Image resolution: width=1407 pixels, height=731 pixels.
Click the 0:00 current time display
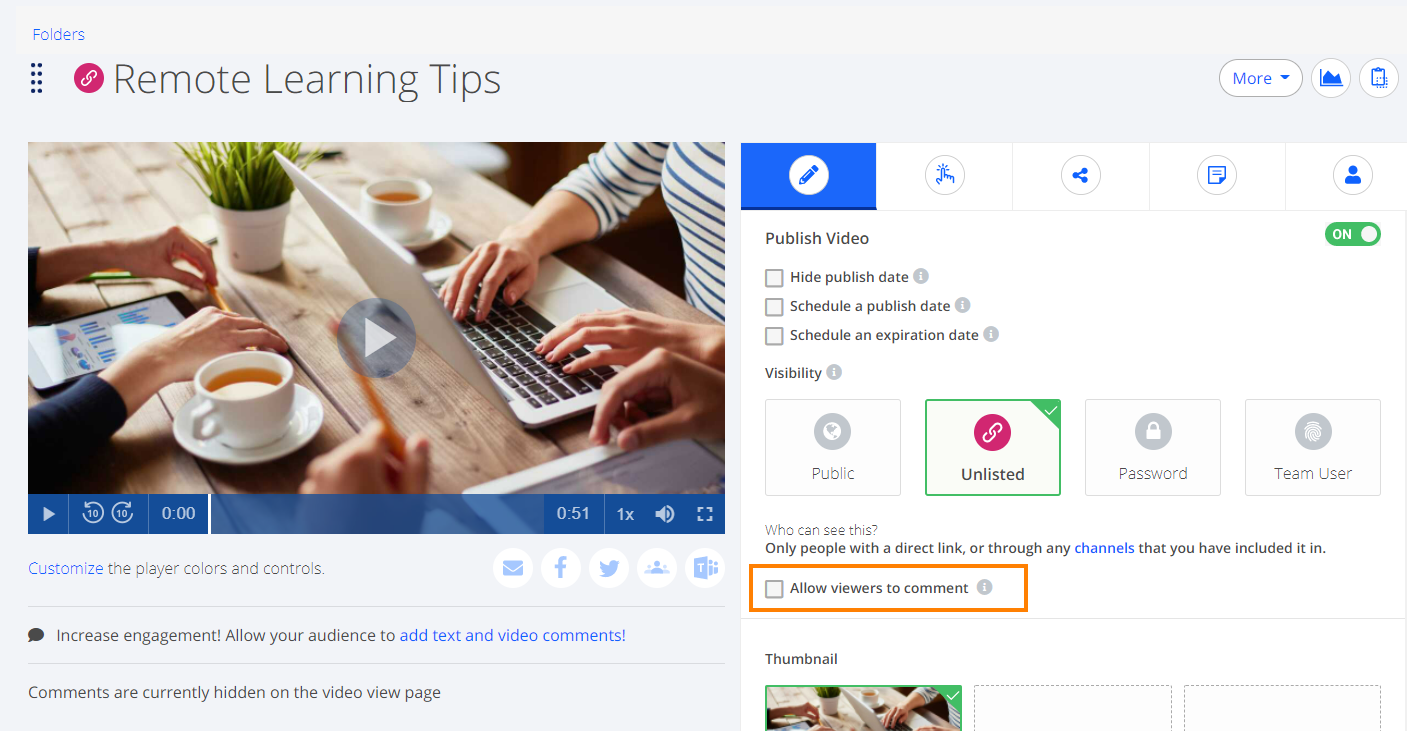click(179, 514)
